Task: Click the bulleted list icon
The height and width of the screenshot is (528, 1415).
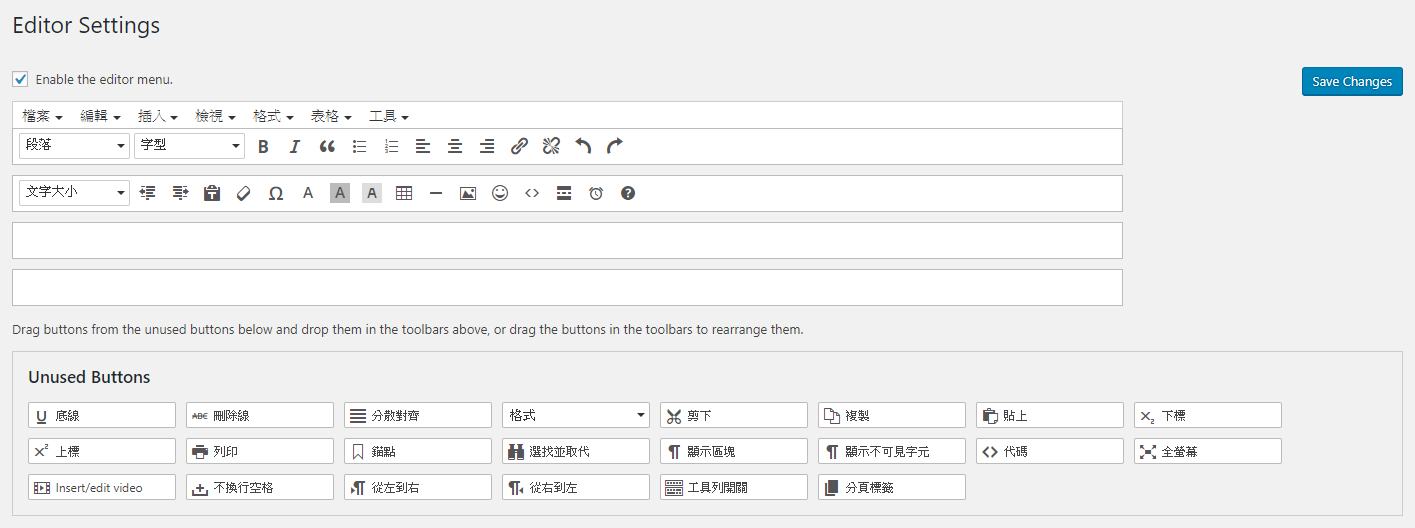Action: (x=359, y=146)
